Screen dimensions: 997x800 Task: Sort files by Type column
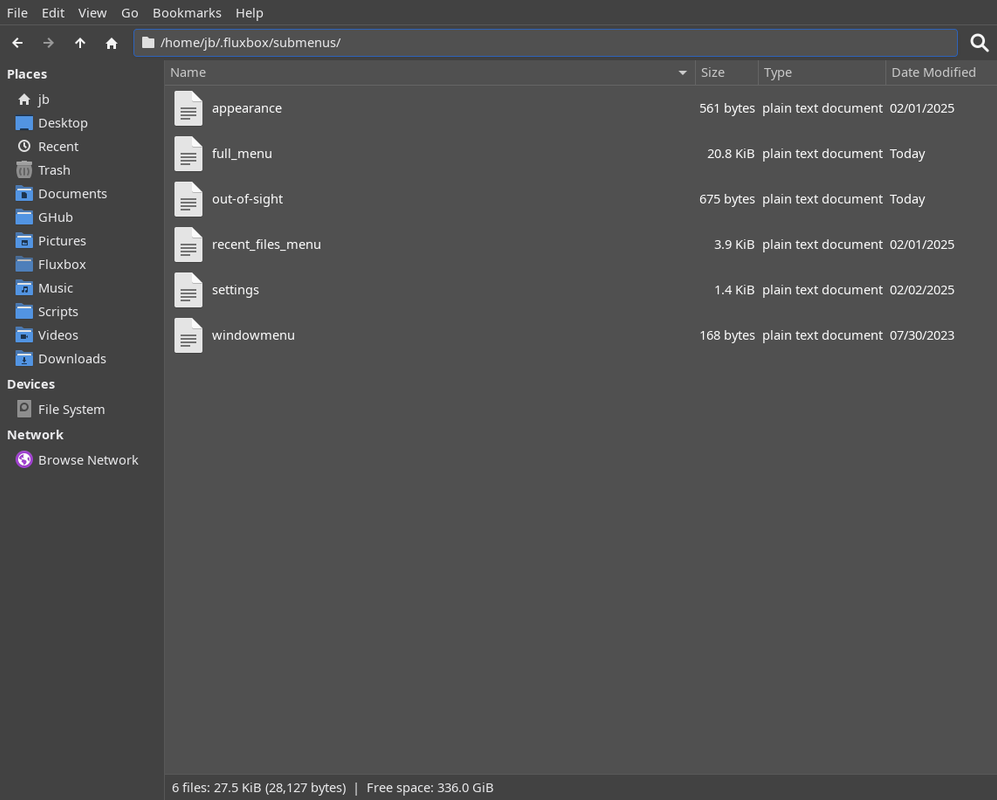(x=822, y=72)
